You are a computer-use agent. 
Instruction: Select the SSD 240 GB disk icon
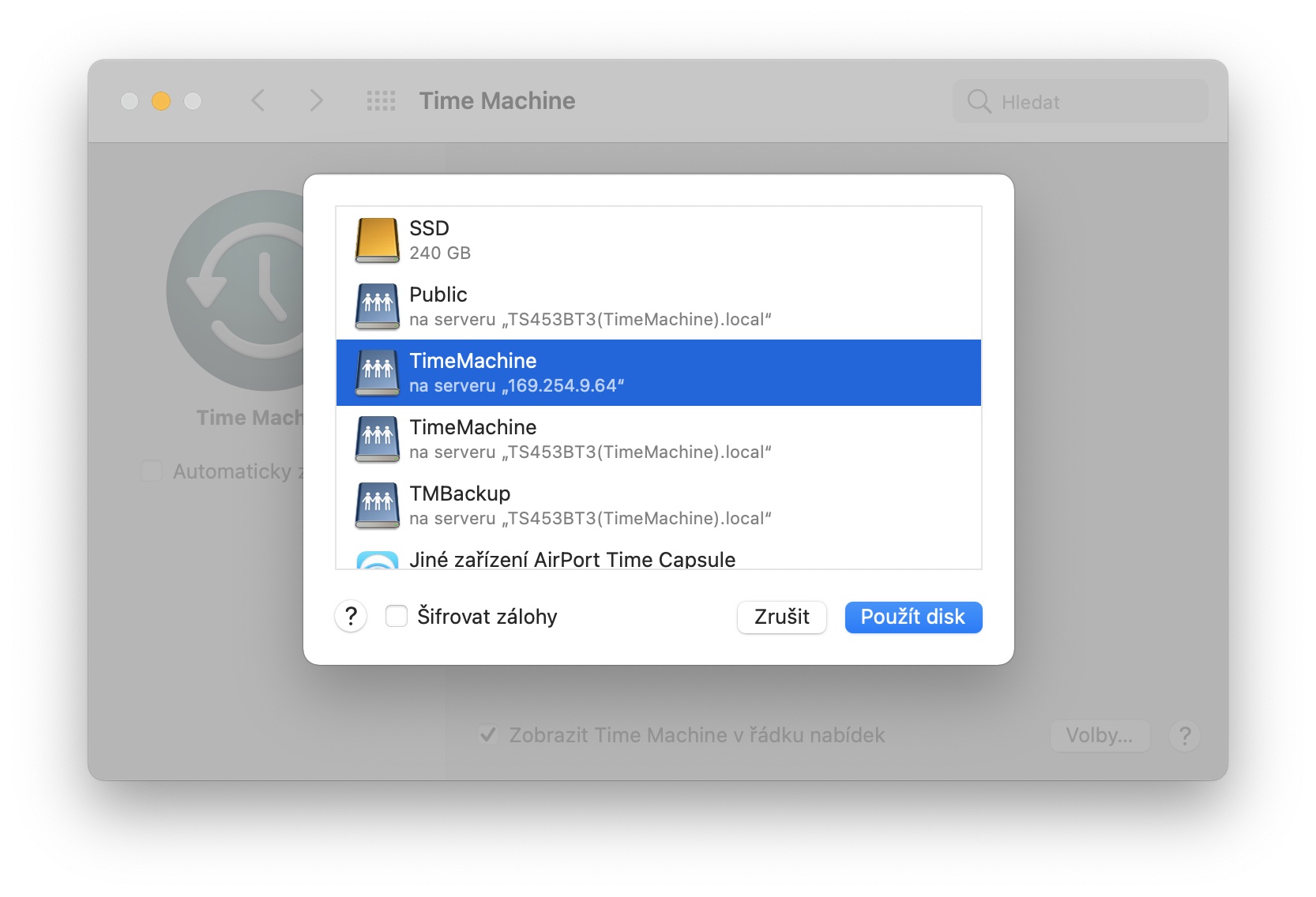pyautogui.click(x=377, y=240)
